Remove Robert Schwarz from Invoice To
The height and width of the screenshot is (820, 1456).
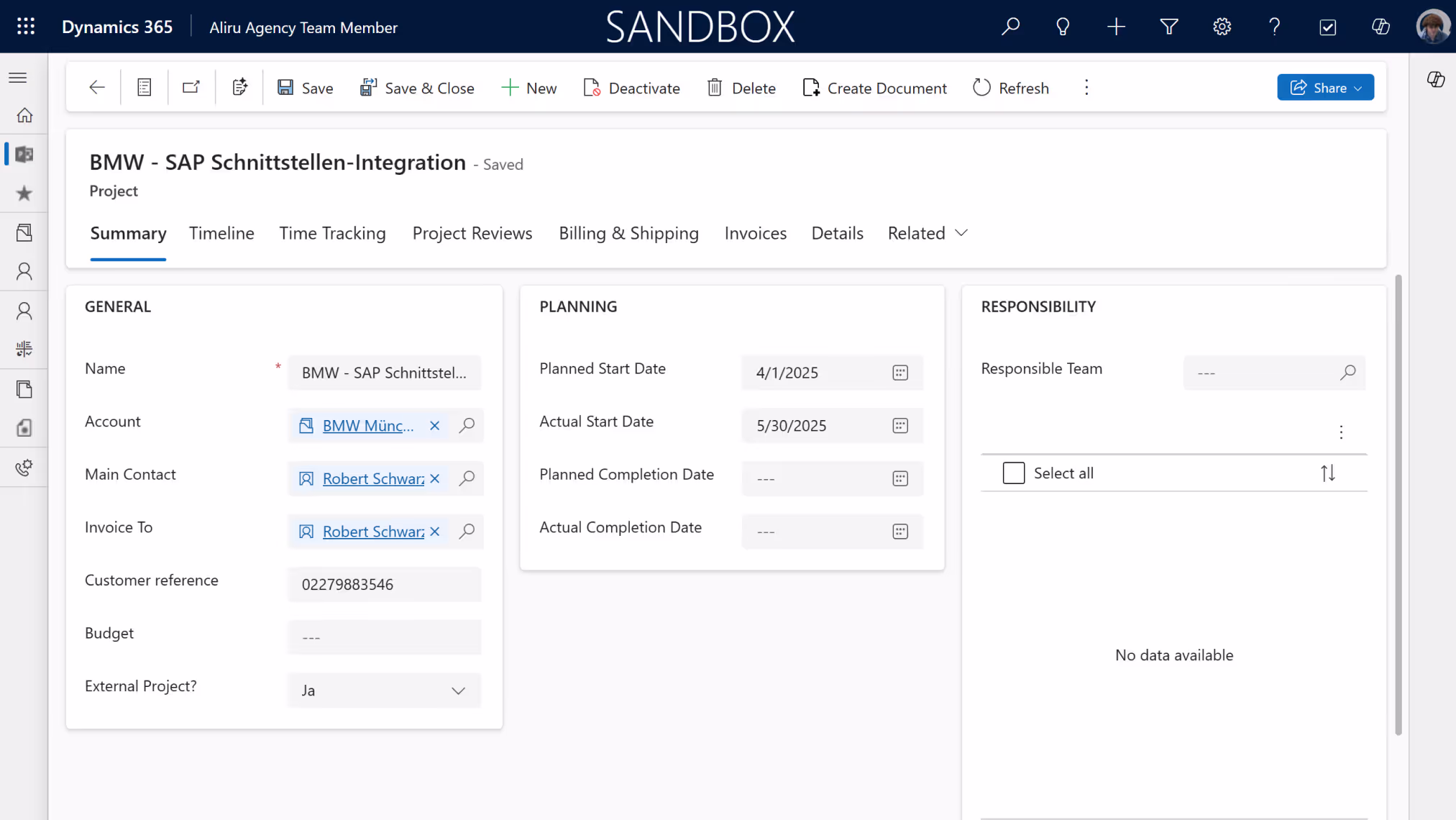[x=434, y=532]
